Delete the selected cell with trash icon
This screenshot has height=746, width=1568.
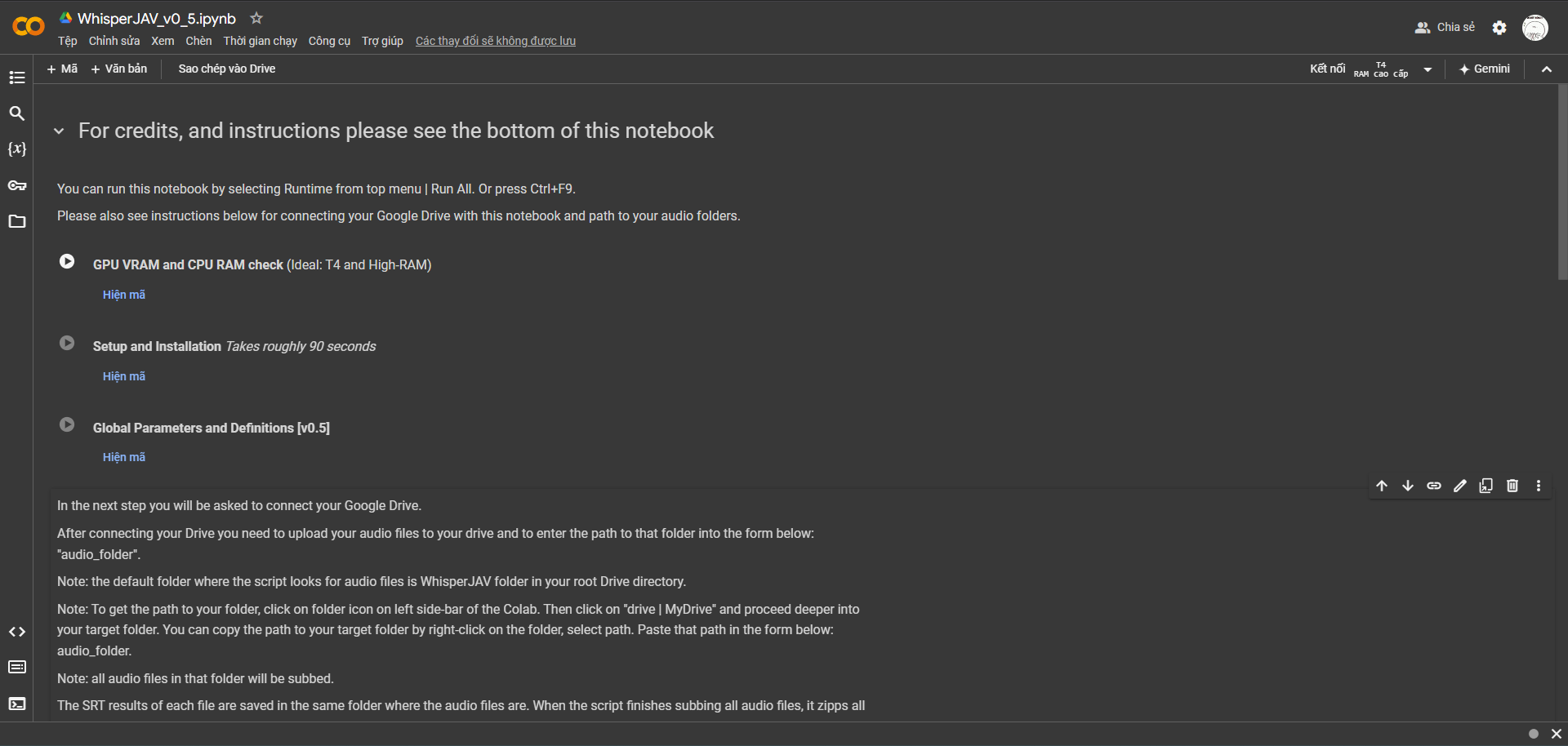click(x=1512, y=486)
